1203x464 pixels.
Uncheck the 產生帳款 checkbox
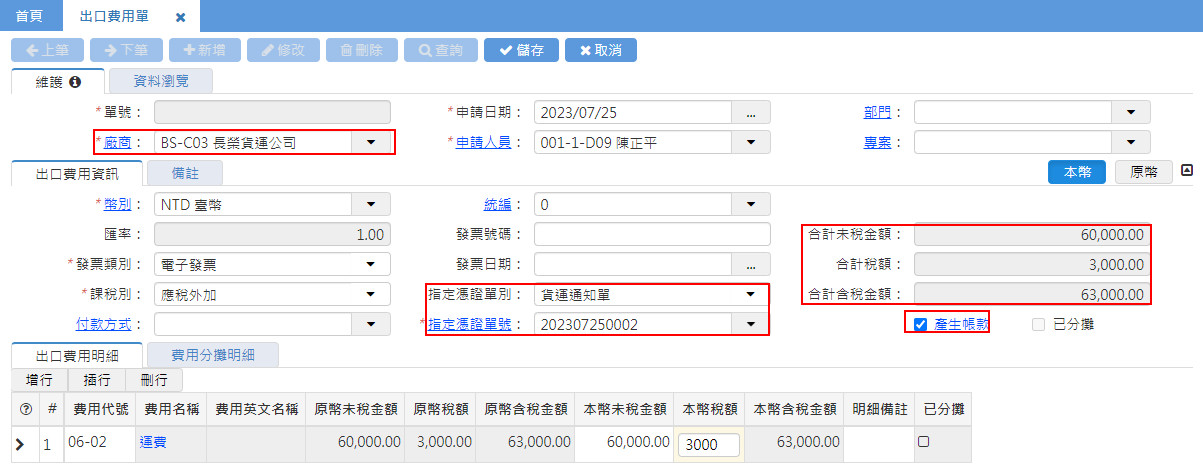tap(921, 324)
